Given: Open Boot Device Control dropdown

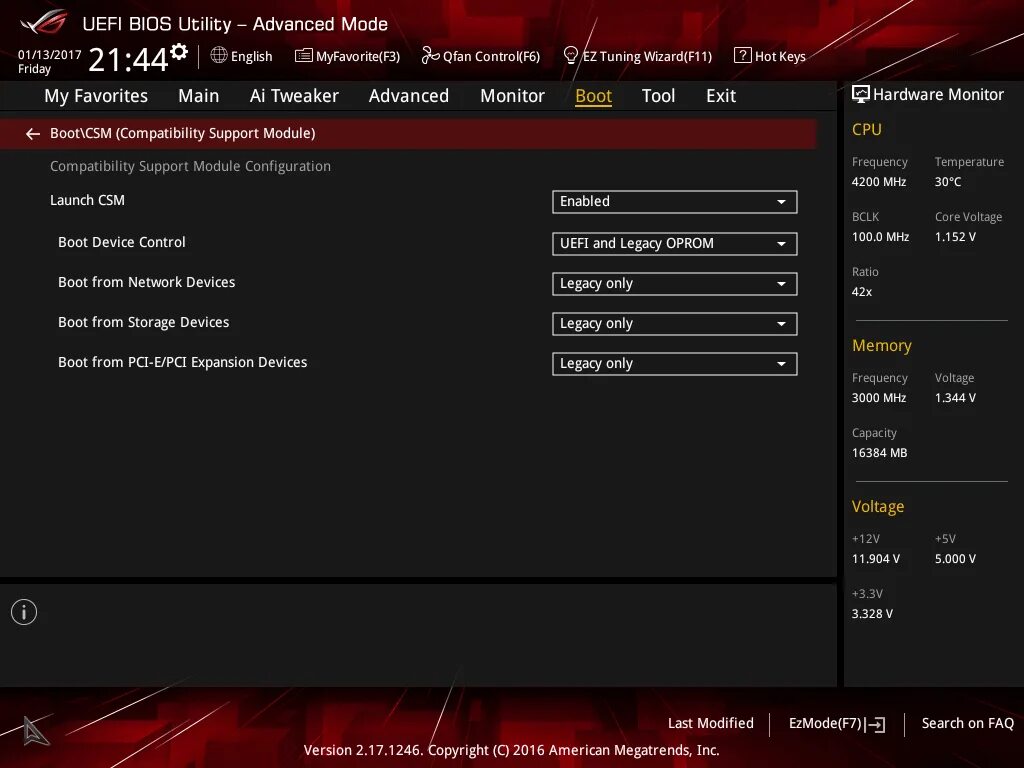Looking at the screenshot, I should click(x=675, y=244).
